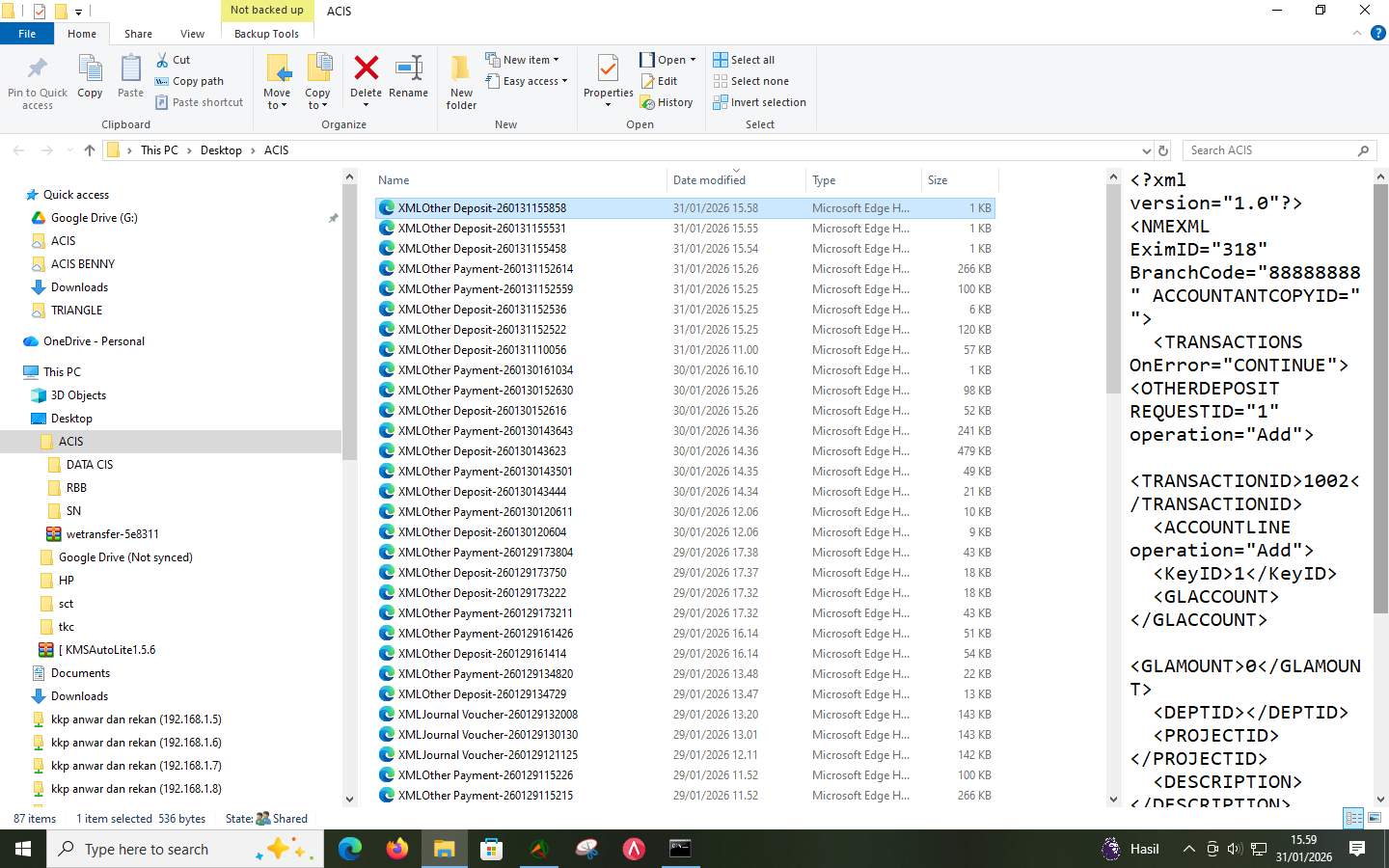Click inside the Search ACIS field
This screenshot has height=868, width=1389.
1273,149
